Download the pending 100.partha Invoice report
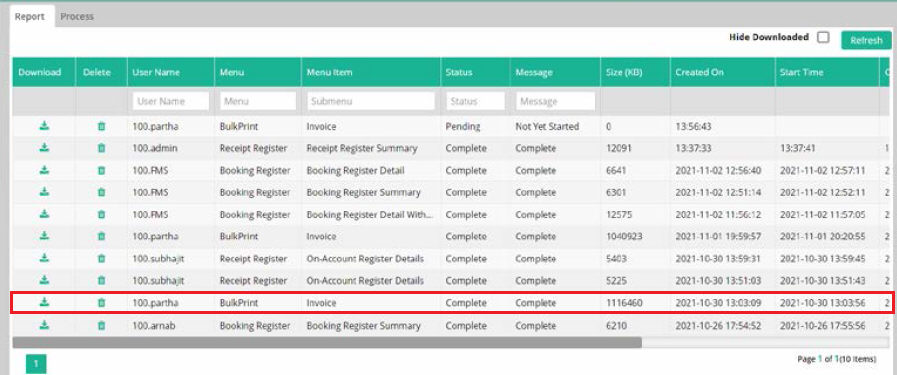This screenshot has height=375, width=897. (x=44, y=126)
